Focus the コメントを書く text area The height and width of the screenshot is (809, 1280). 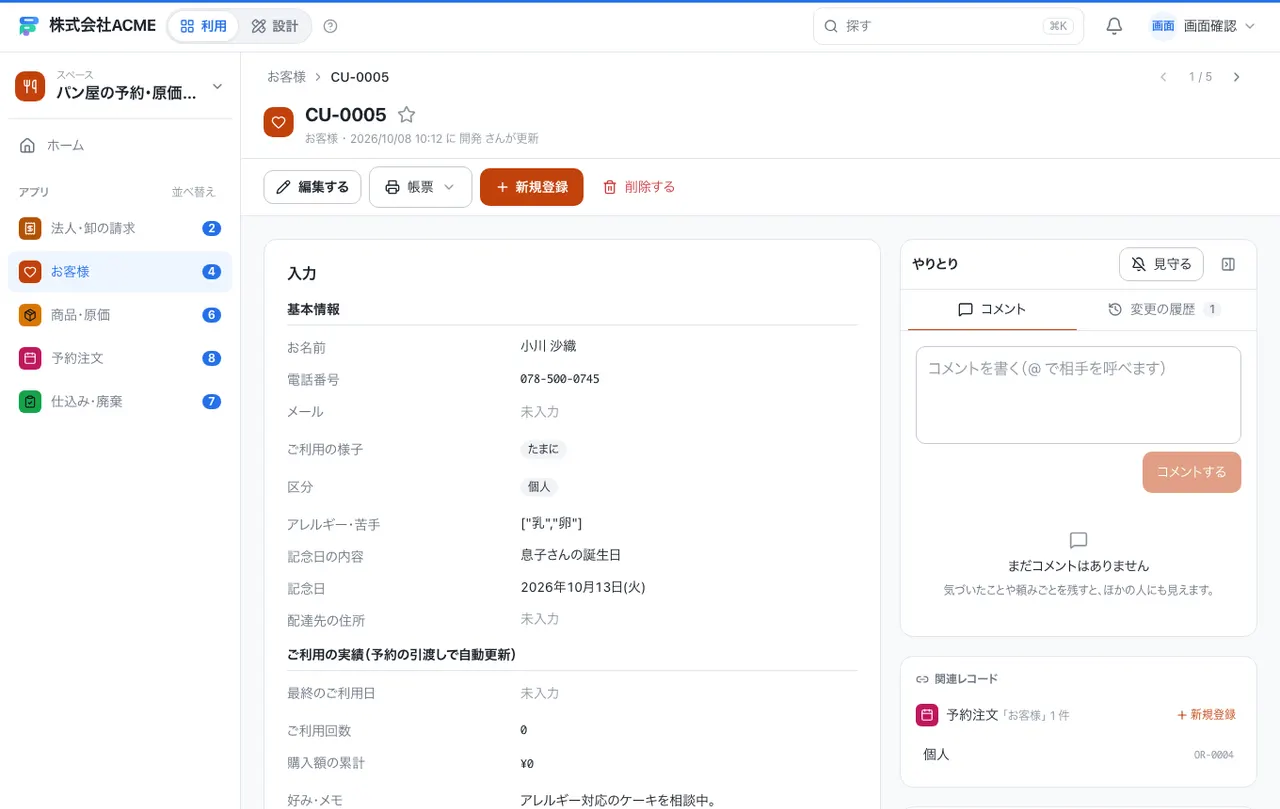[1078, 395]
